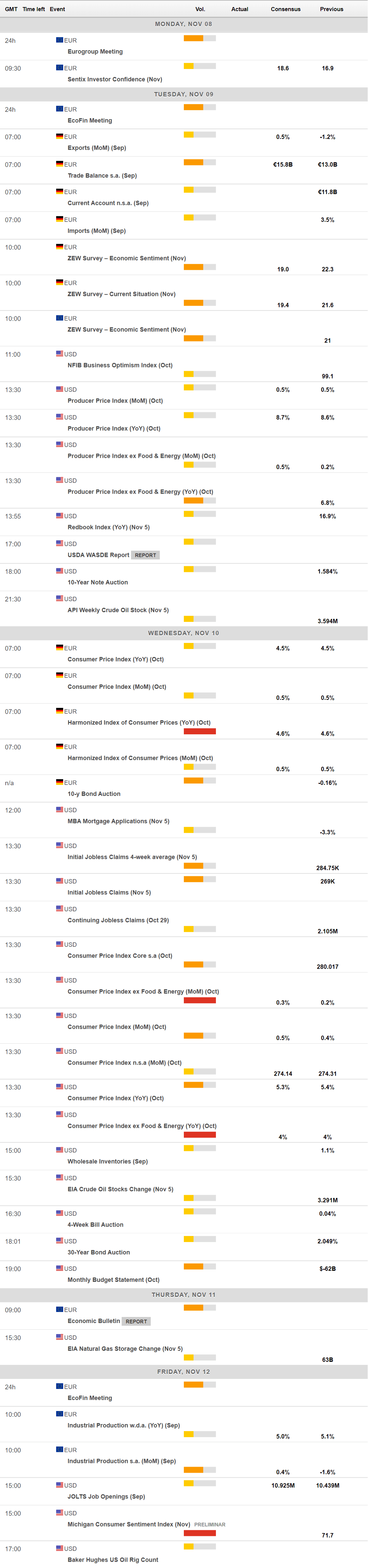The image size is (368, 1568).
Task: Click the EU flag beside Economic Bulletin
Action: pos(59,1309)
